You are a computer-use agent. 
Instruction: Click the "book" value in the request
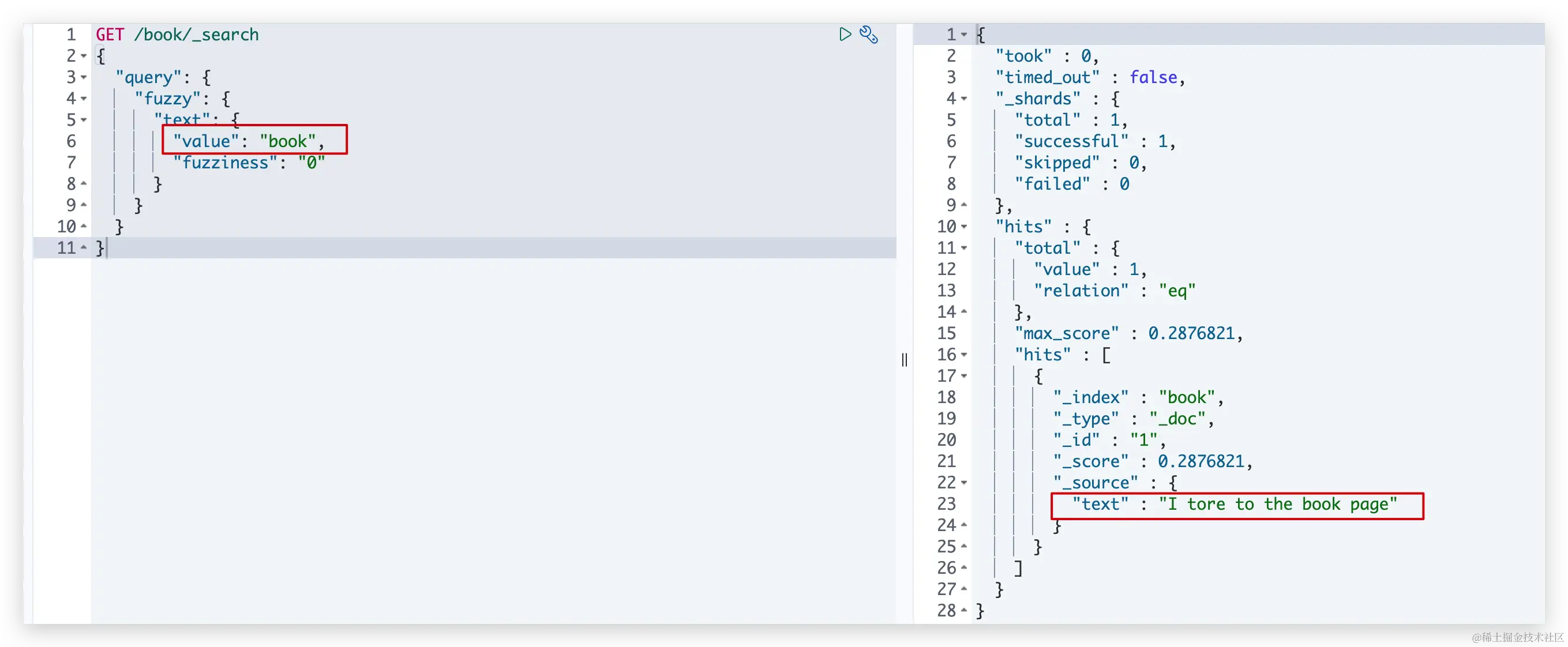click(x=288, y=141)
